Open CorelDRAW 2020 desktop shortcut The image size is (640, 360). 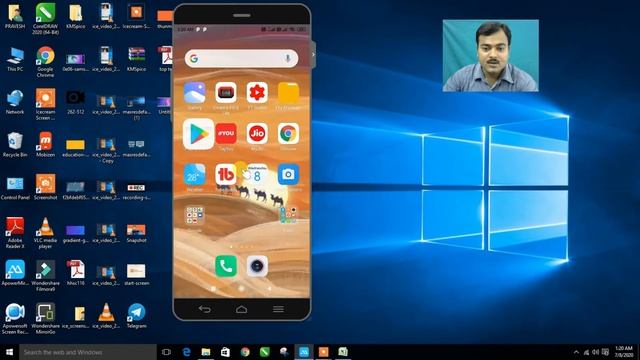[45, 18]
